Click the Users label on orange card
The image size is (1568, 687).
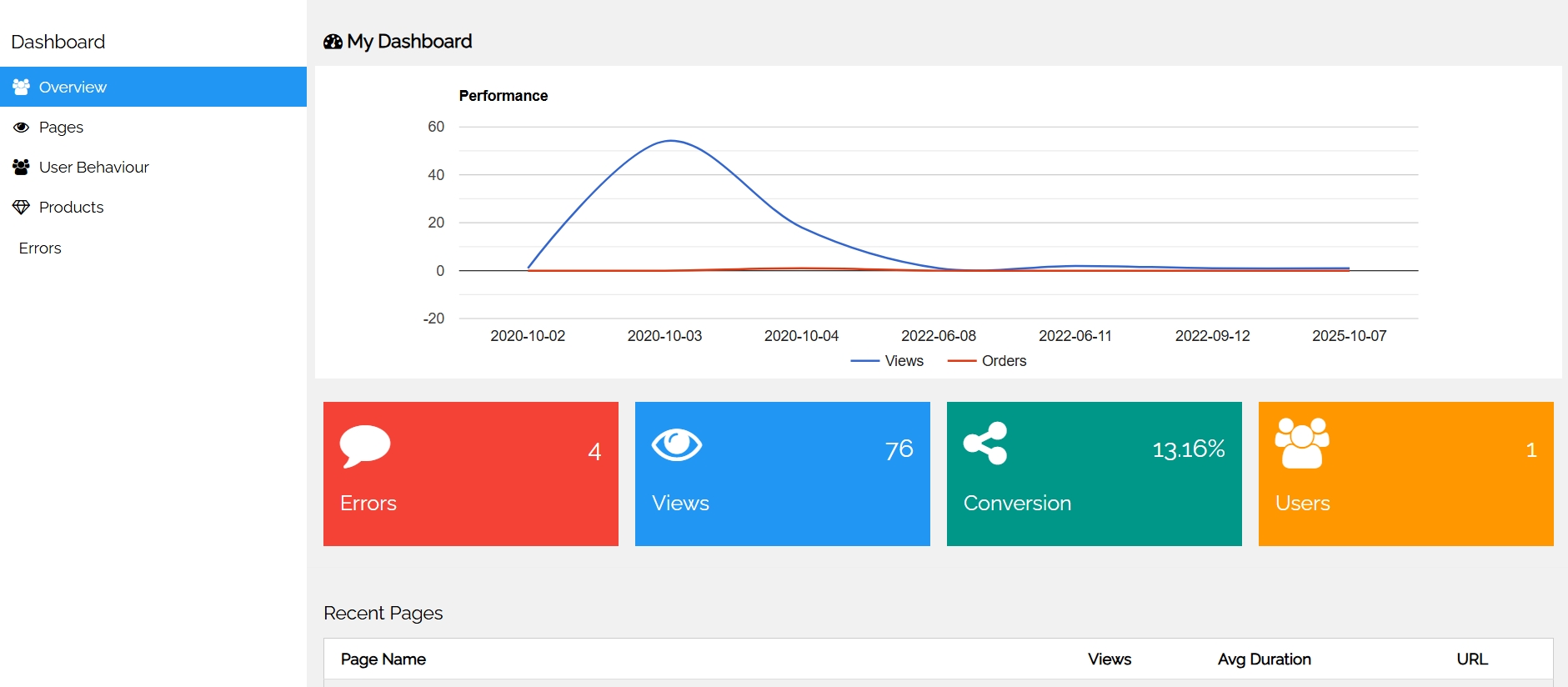point(1303,504)
